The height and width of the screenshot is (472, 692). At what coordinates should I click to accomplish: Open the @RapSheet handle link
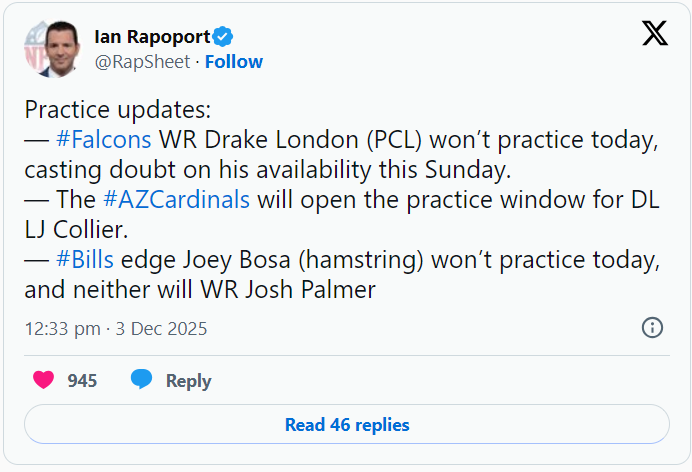(x=143, y=62)
